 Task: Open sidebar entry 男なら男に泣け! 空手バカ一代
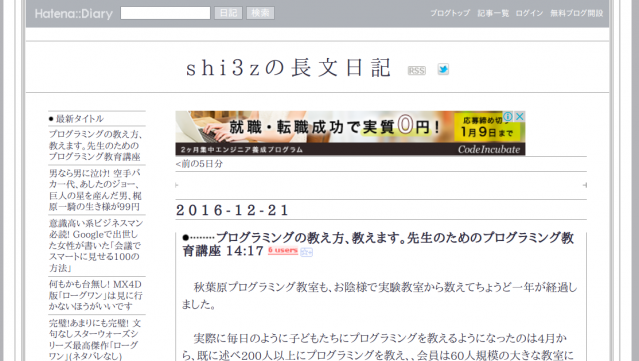coord(95,190)
